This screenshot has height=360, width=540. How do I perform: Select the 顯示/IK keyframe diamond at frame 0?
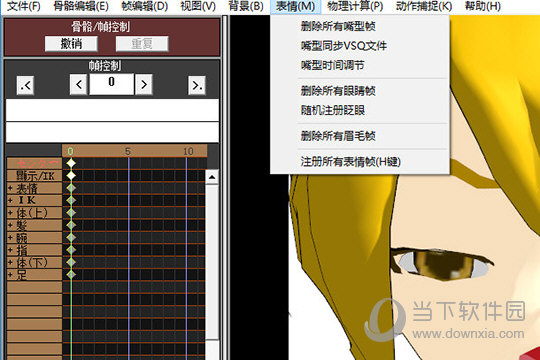(x=71, y=175)
